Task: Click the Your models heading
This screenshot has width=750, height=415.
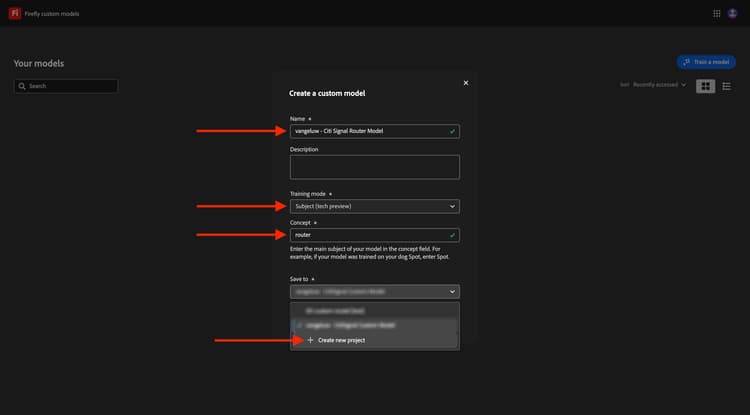Action: pos(39,63)
